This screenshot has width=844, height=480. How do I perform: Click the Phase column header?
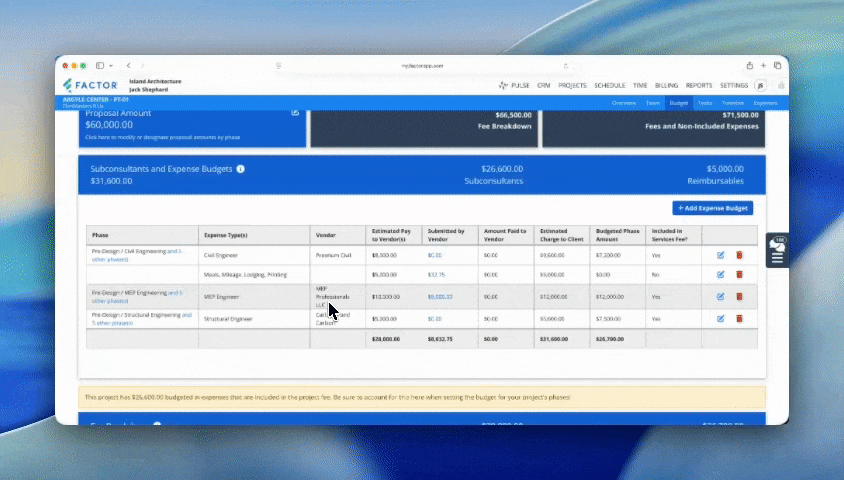[x=142, y=235]
